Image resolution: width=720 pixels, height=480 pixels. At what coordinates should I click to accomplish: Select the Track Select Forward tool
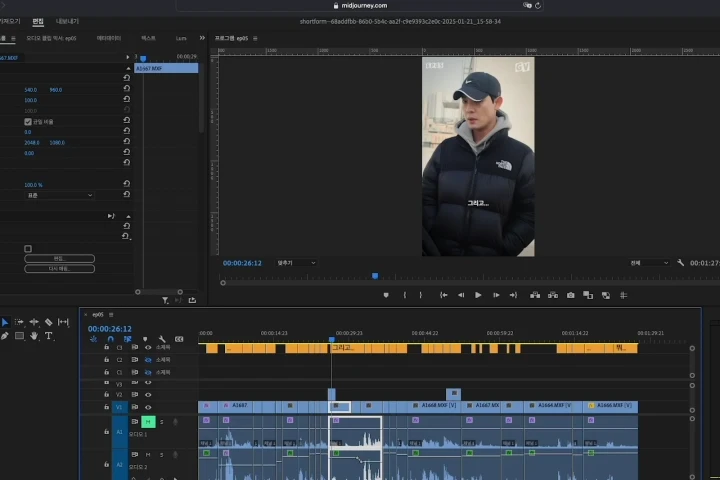tap(19, 322)
